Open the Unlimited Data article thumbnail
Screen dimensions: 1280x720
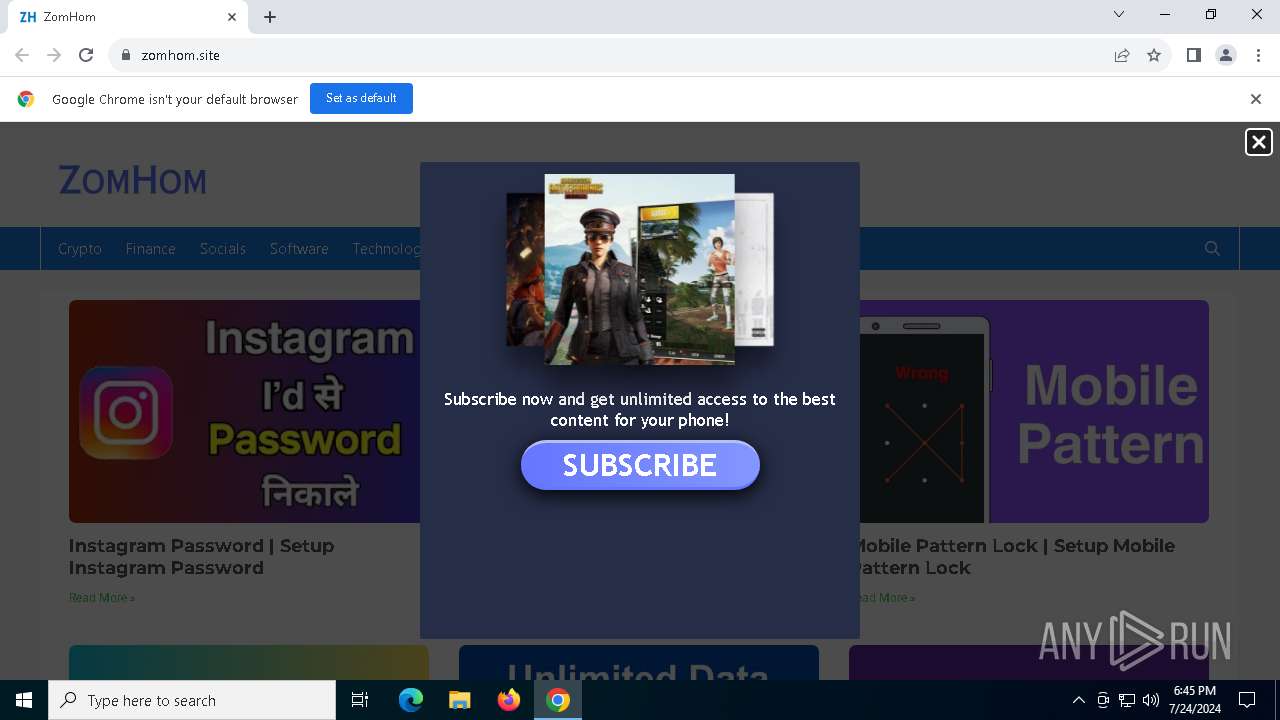[639, 662]
